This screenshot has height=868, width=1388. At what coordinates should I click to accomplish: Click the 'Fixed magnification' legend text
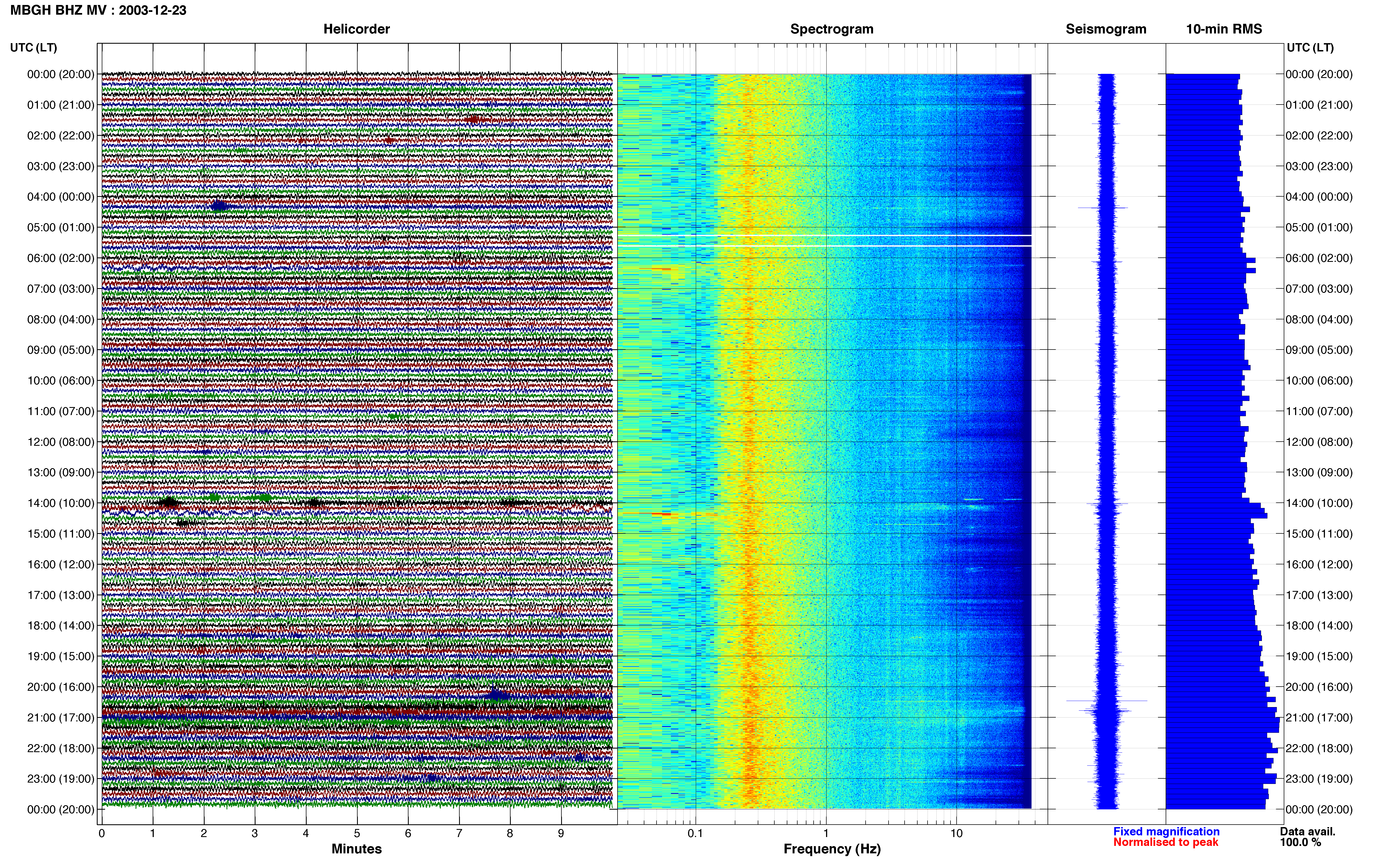pyautogui.click(x=1166, y=831)
